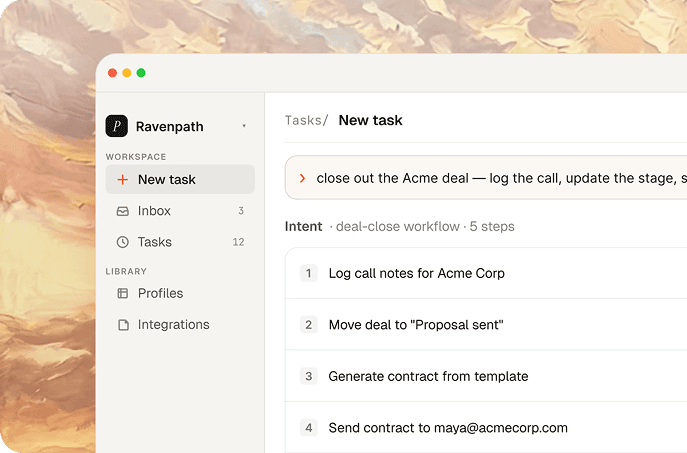Click the WORKSPACE section header
Image resolution: width=687 pixels, height=453 pixels.
[x=136, y=157]
